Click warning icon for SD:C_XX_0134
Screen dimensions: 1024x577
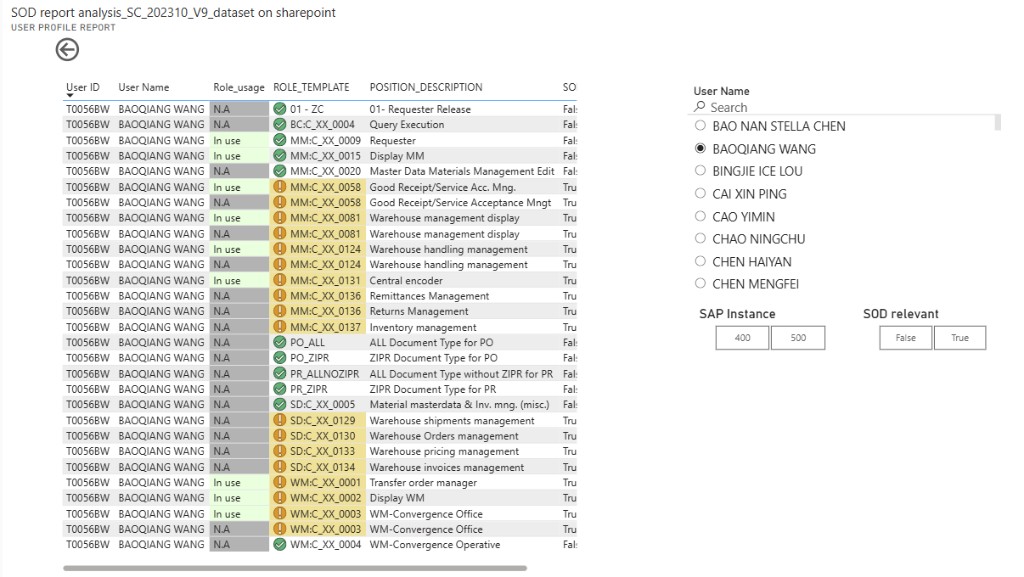[280, 467]
